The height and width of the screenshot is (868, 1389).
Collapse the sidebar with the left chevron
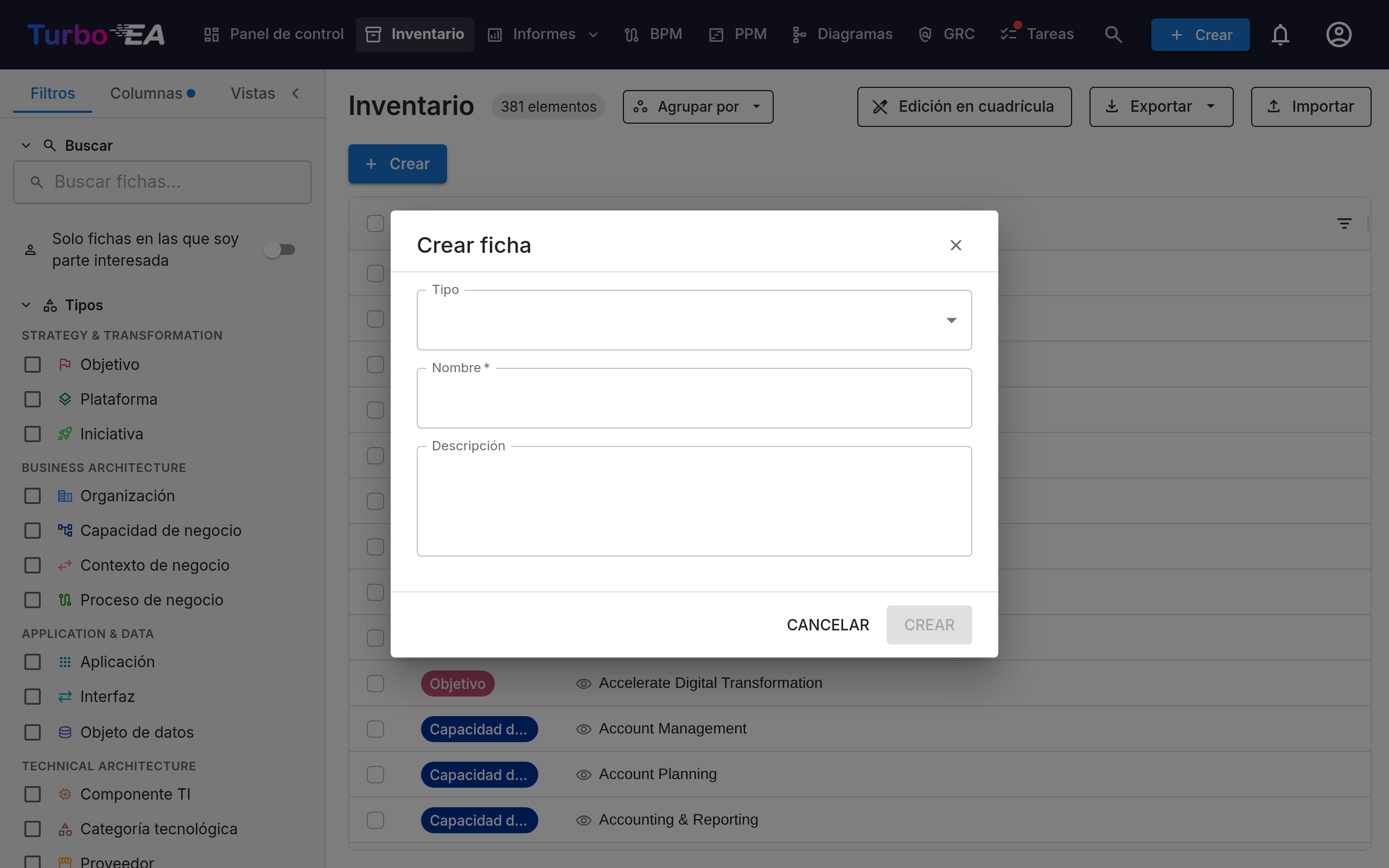(x=296, y=93)
